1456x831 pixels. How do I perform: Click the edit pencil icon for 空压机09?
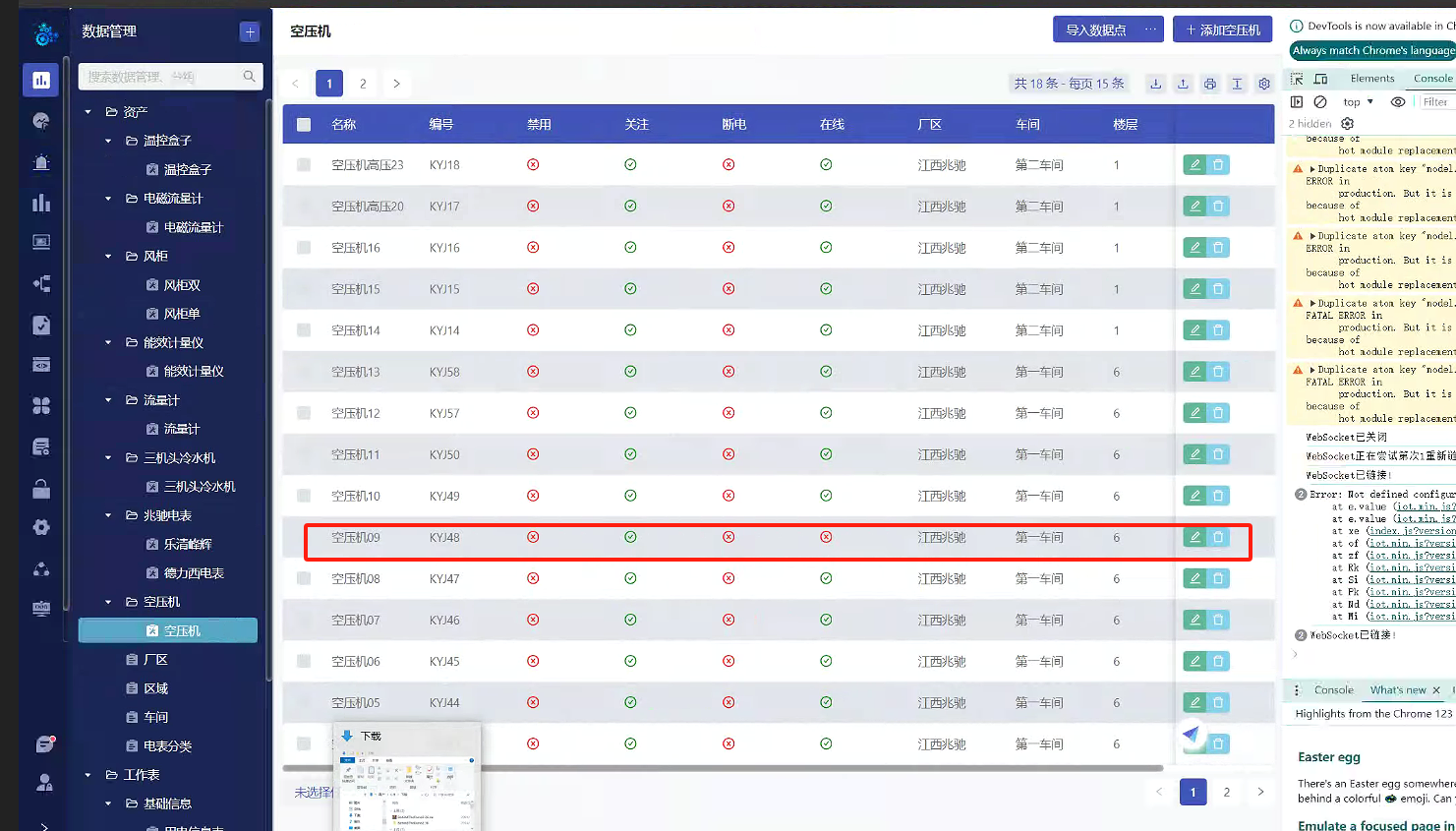click(1194, 537)
